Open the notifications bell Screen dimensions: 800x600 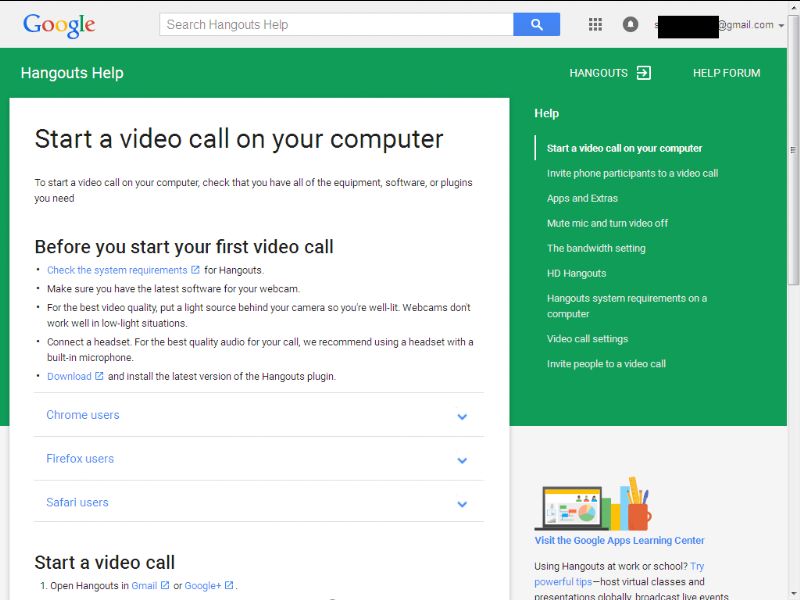(x=630, y=24)
